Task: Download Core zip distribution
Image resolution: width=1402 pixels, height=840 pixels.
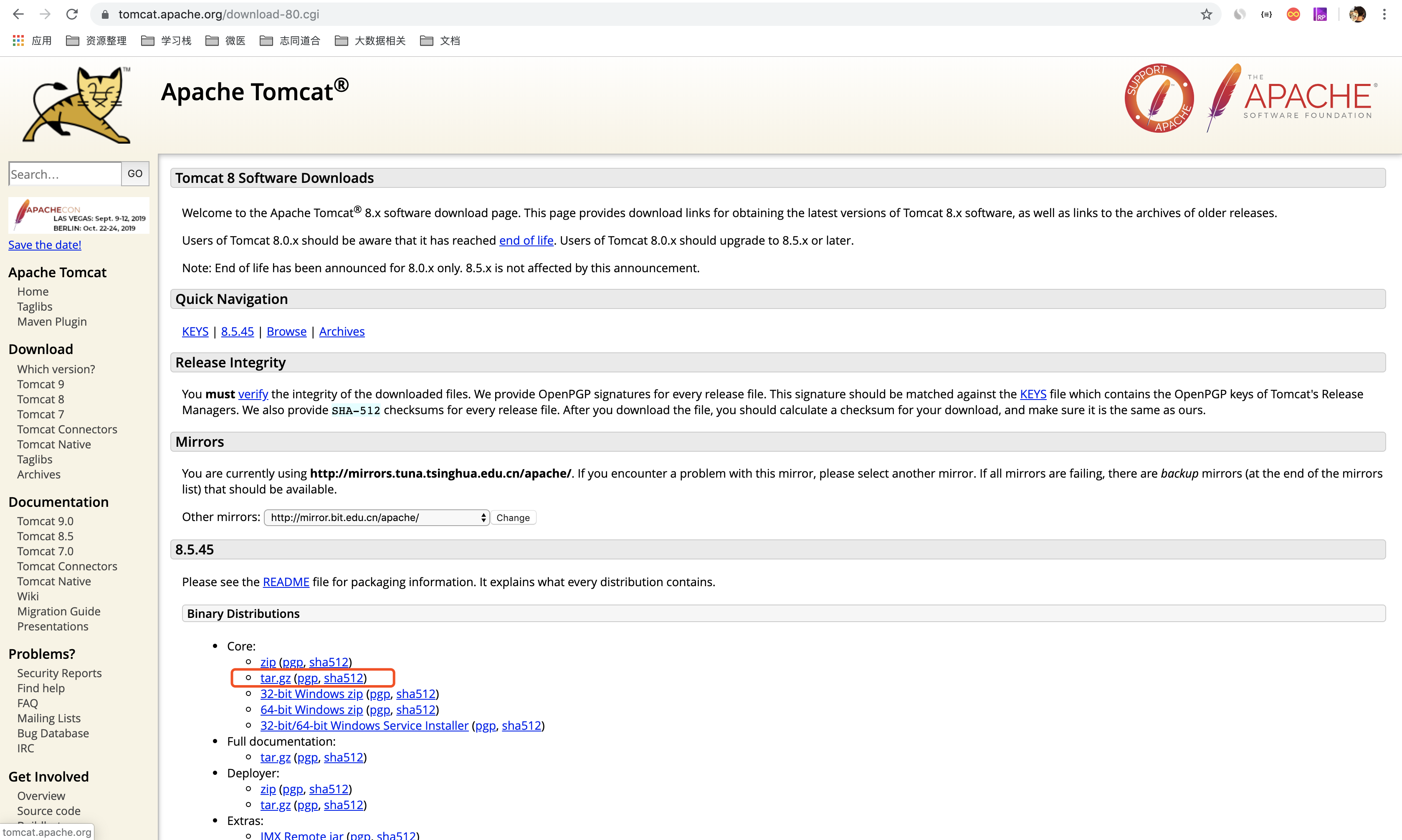Action: [x=268, y=662]
